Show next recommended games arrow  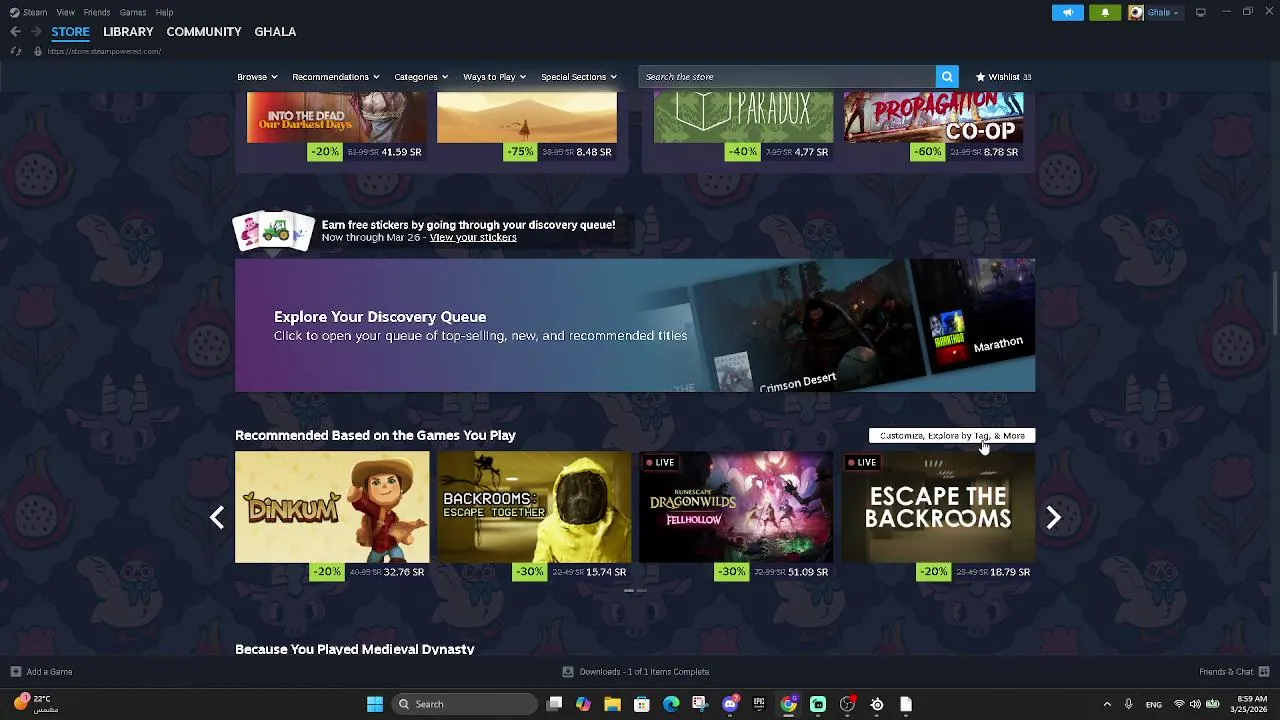pyautogui.click(x=1053, y=517)
